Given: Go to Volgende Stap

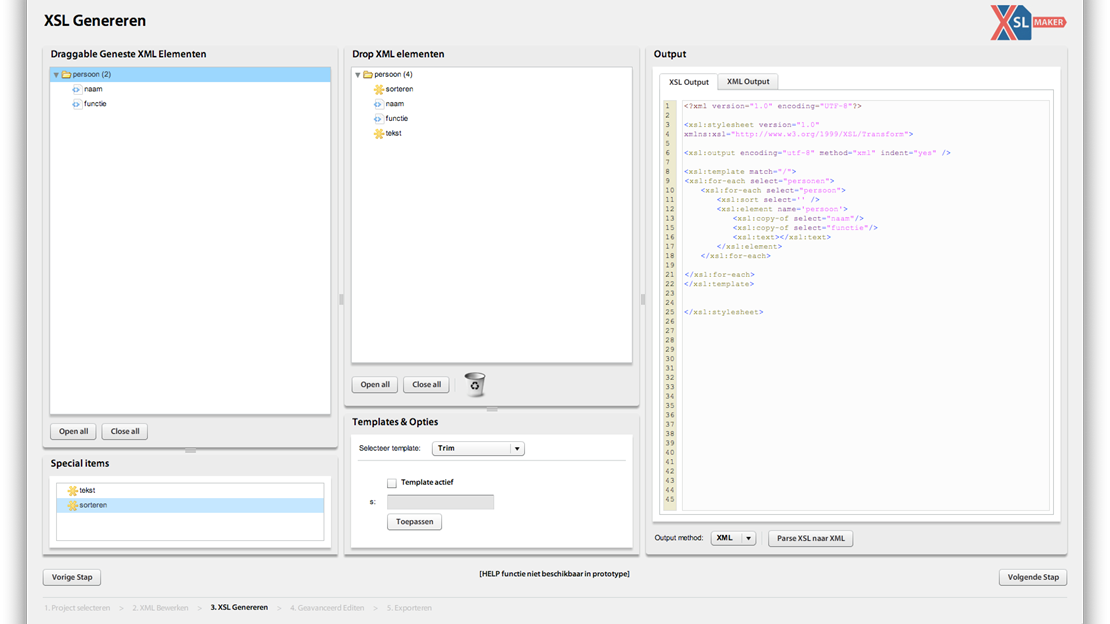Looking at the screenshot, I should (x=1032, y=577).
